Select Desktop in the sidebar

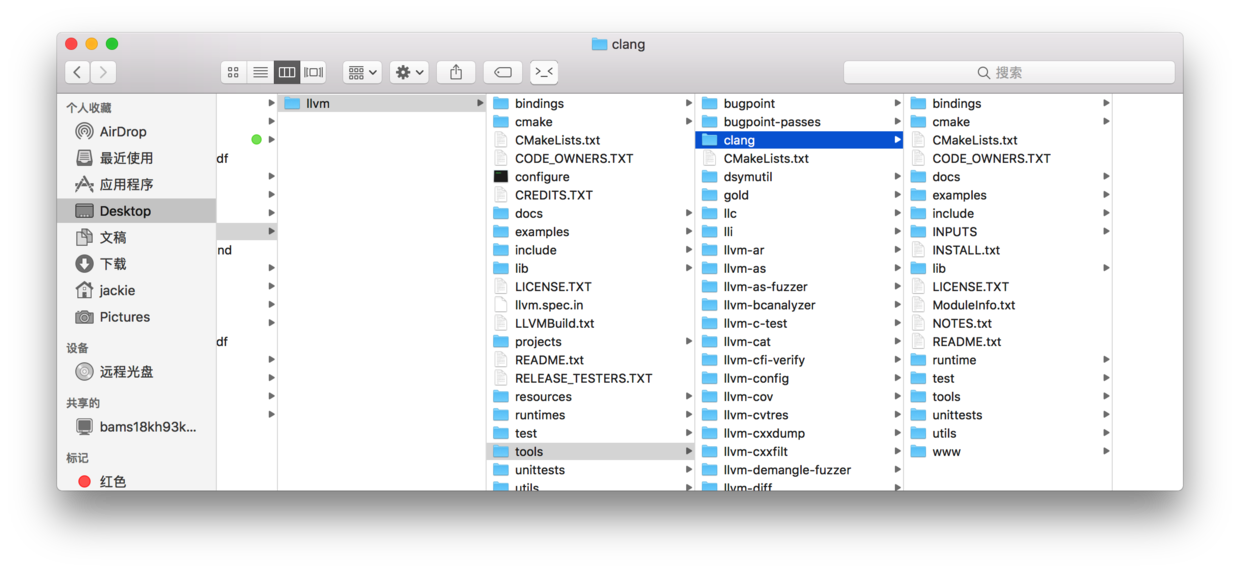coord(137,211)
